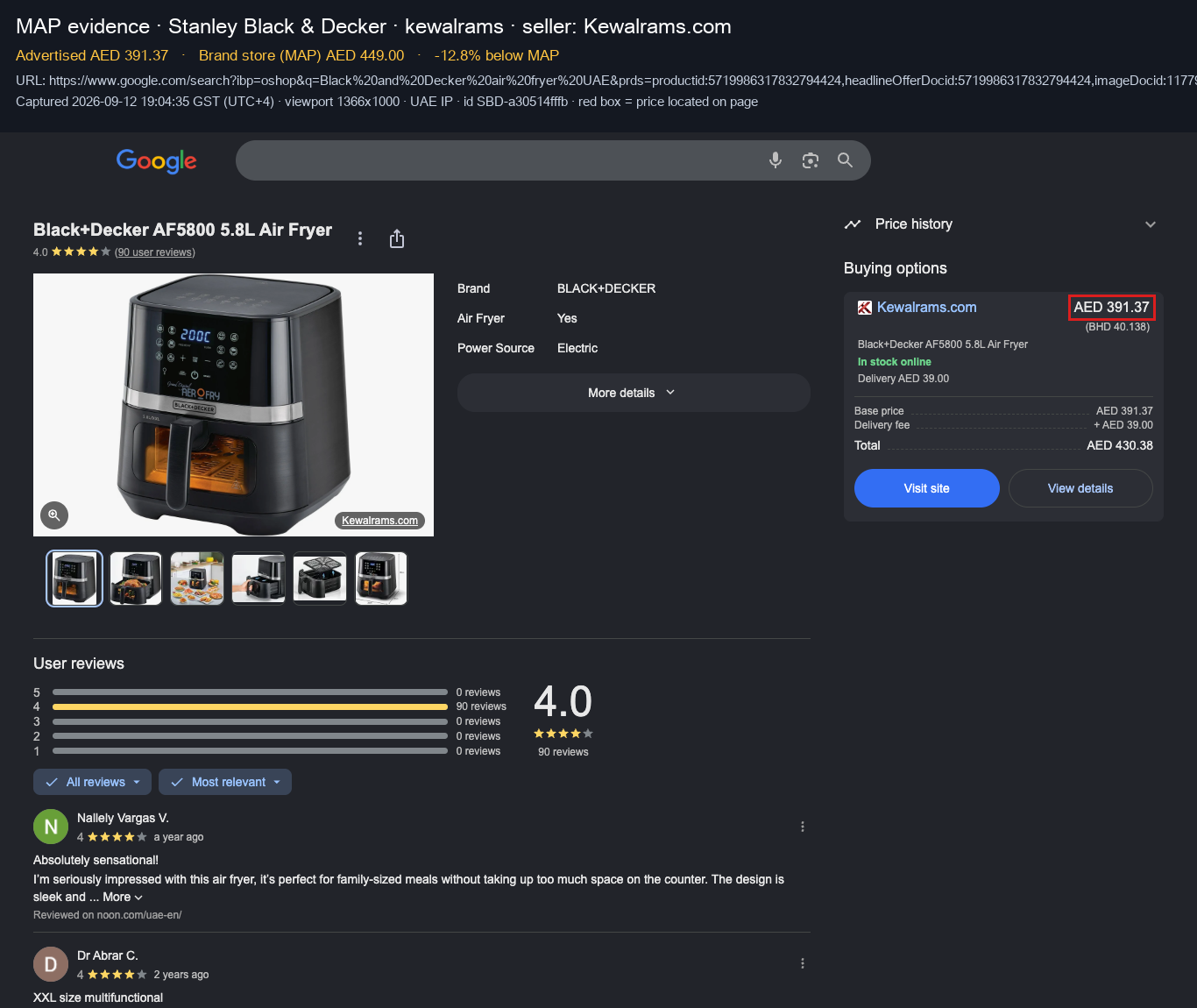Viewport: 1197px width, 1008px height.
Task: Click the Visit site button
Action: click(927, 488)
